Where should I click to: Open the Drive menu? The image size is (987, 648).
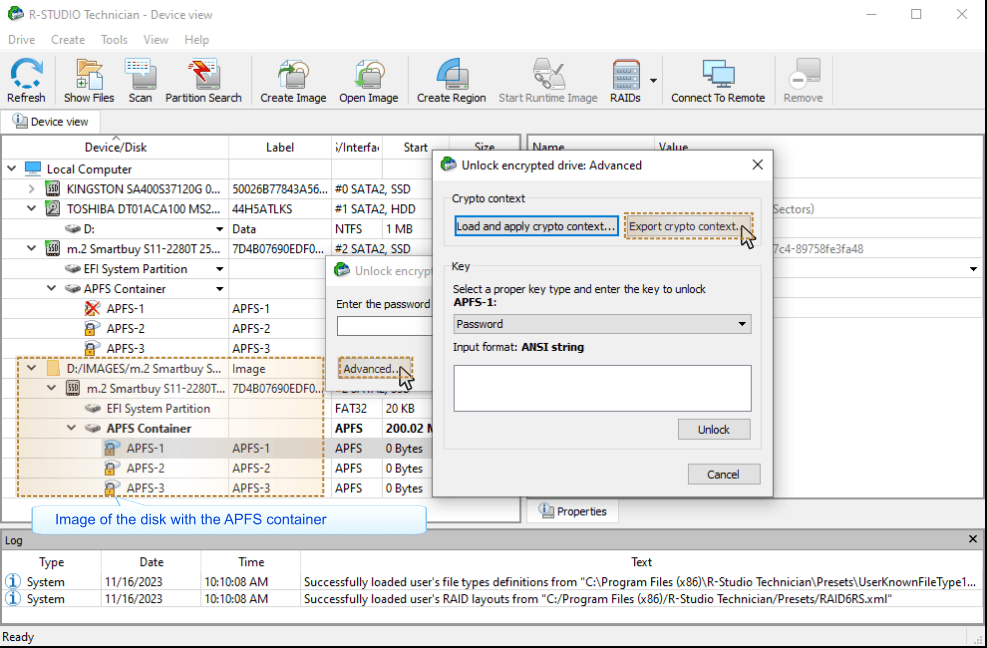[x=21, y=40]
